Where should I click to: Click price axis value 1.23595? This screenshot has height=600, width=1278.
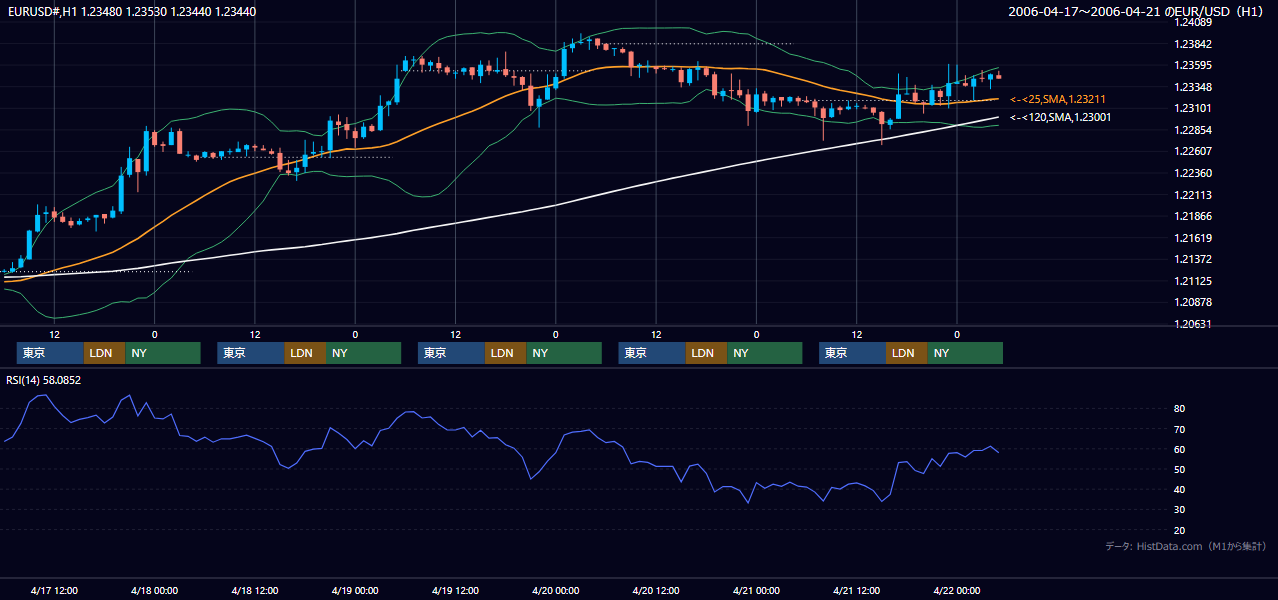click(1192, 65)
